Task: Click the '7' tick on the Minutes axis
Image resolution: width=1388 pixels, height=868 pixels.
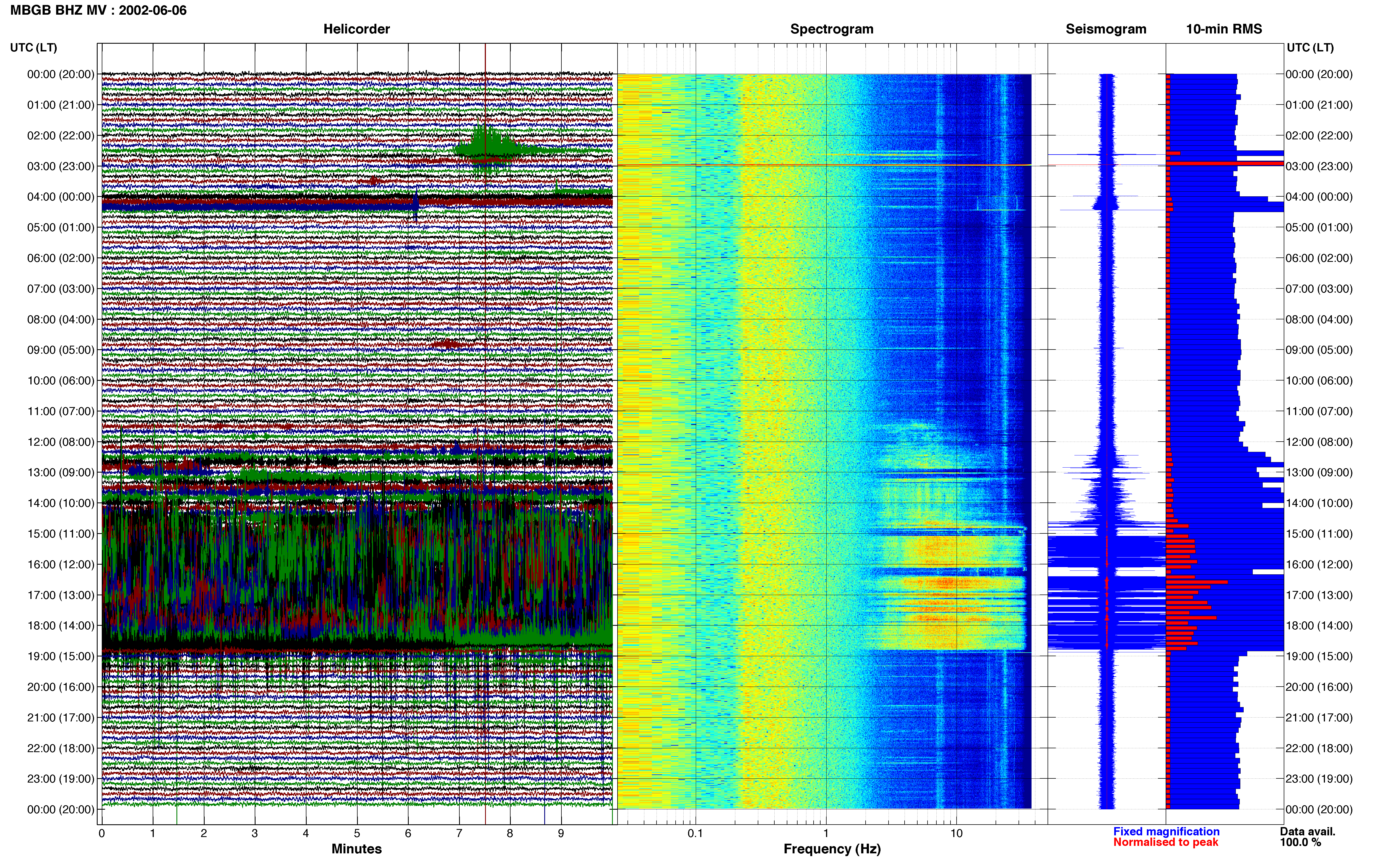Action: [x=459, y=833]
